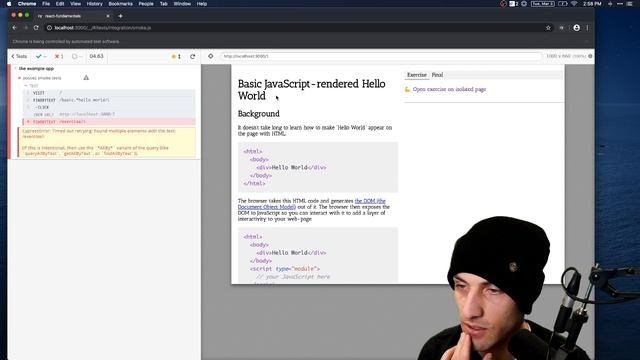Image resolution: width=640 pixels, height=360 pixels.
Task: Click the first Hello World HTML code block
Action: pyautogui.click(x=318, y=167)
